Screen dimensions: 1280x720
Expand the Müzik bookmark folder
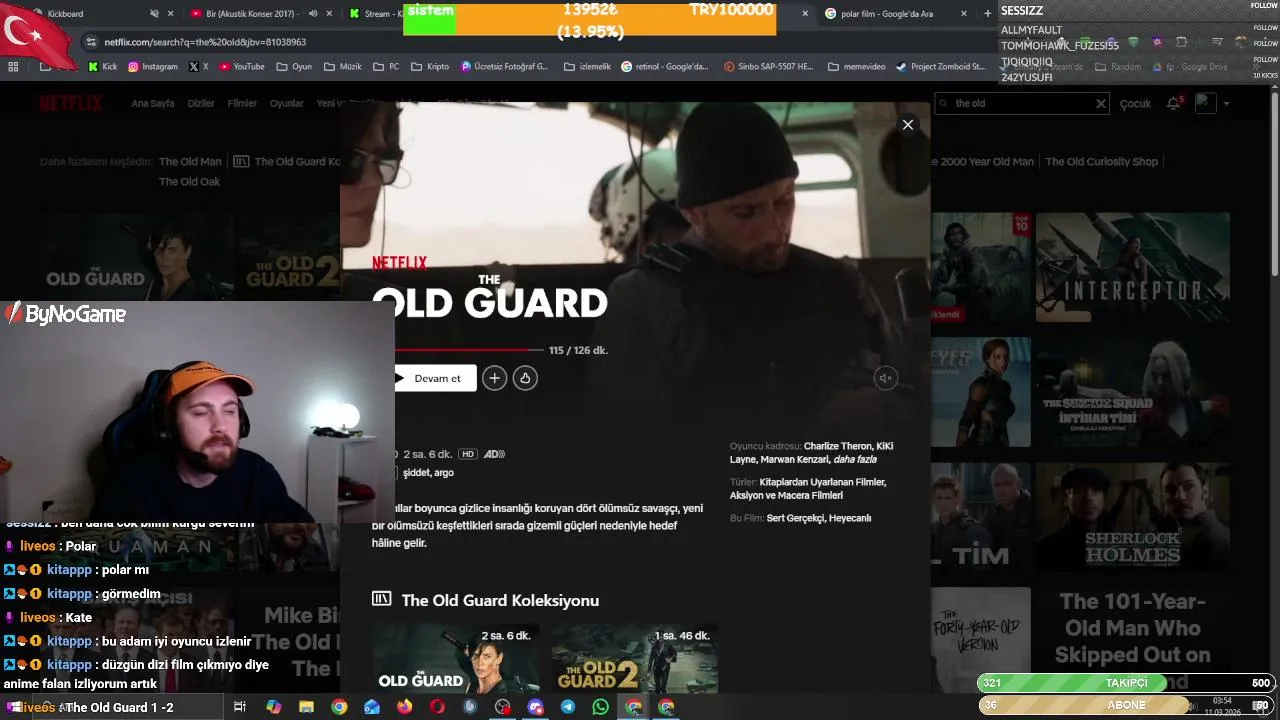tap(343, 67)
